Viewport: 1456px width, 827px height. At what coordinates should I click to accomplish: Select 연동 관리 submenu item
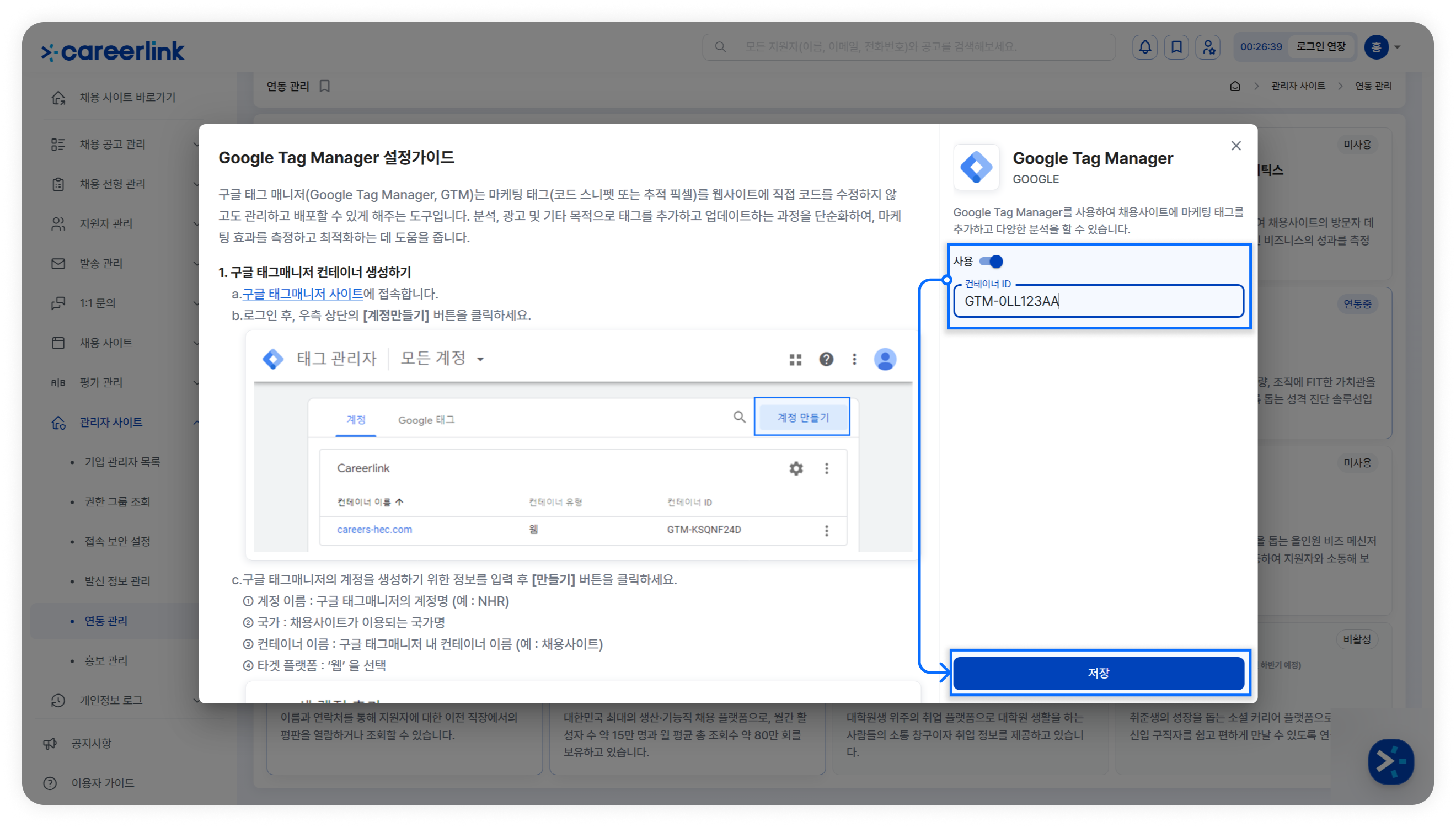pyautogui.click(x=106, y=621)
